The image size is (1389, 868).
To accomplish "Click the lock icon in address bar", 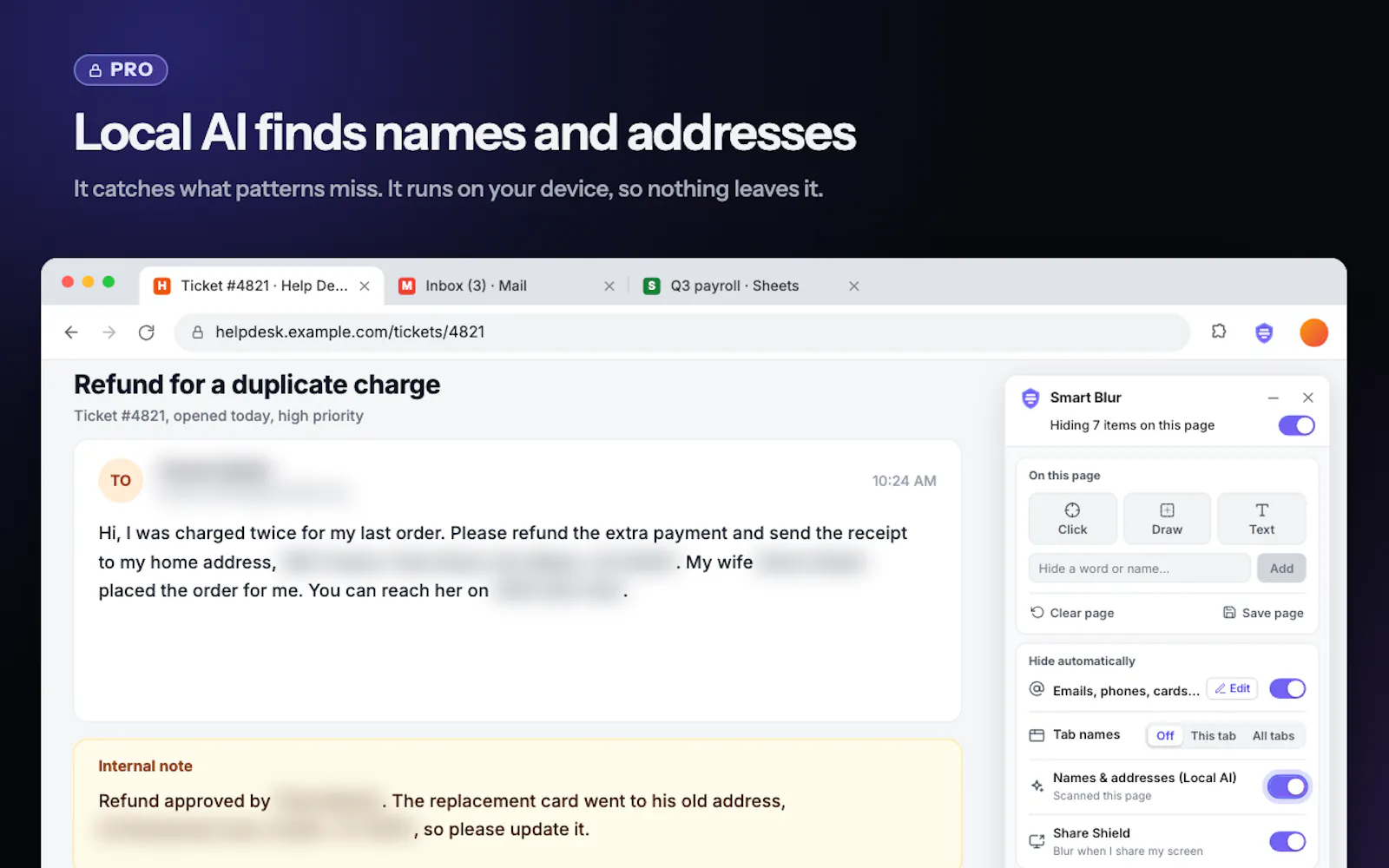I will (198, 332).
